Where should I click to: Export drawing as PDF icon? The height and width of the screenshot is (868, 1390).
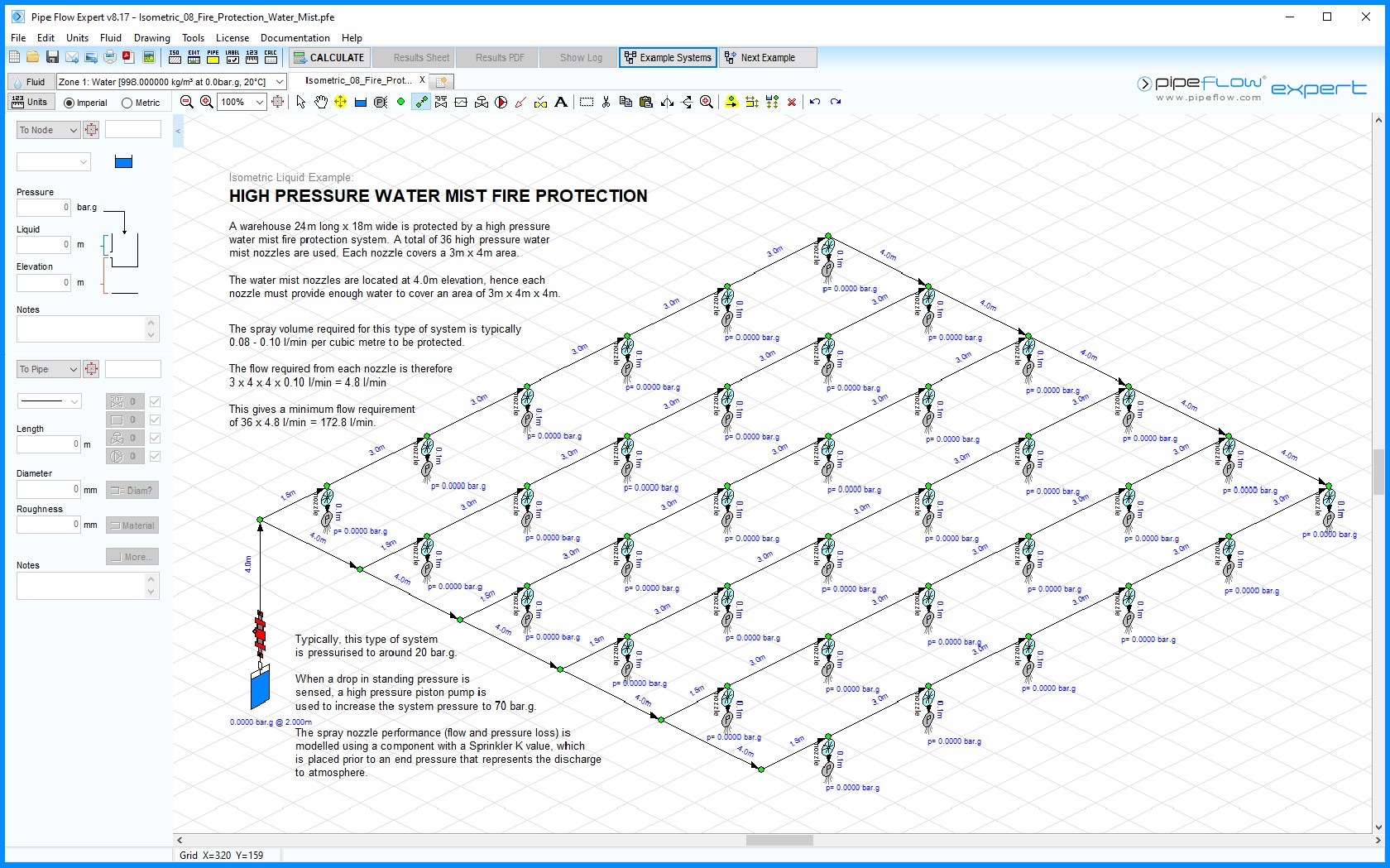128,57
